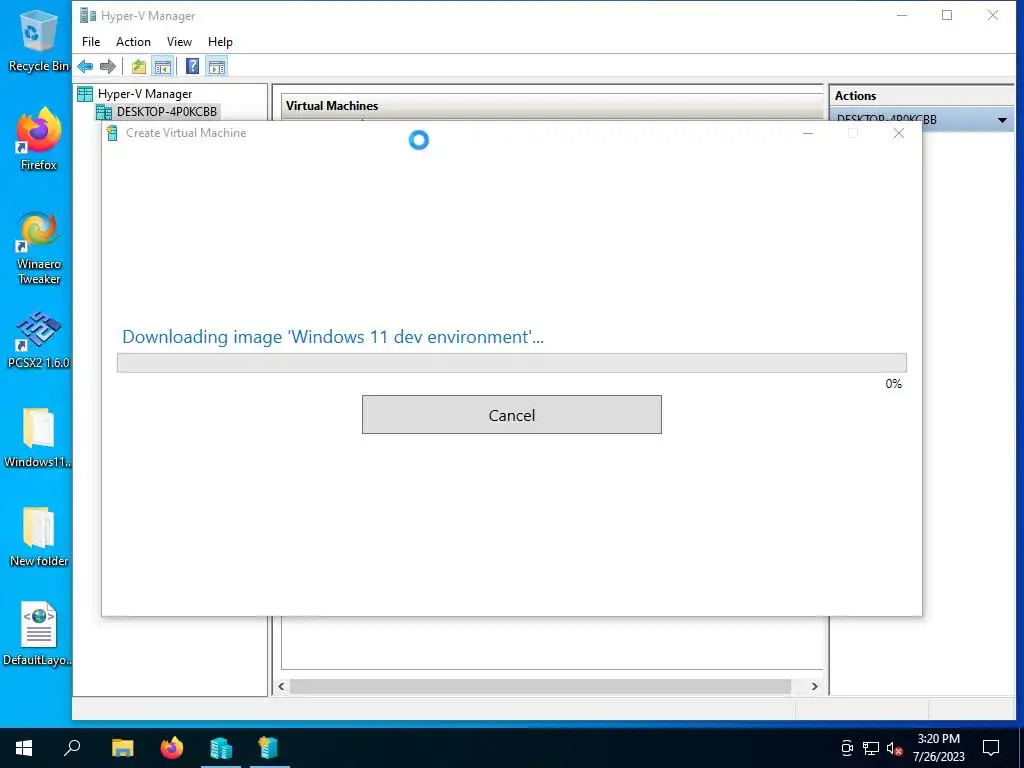The height and width of the screenshot is (768, 1024).
Task: Click the muted volume tray icon
Action: point(894,748)
